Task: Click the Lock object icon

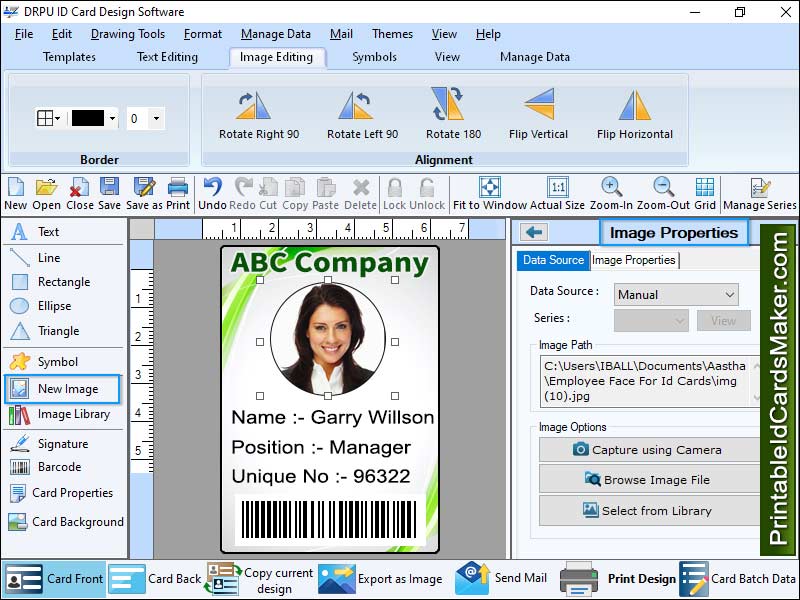Action: [394, 188]
